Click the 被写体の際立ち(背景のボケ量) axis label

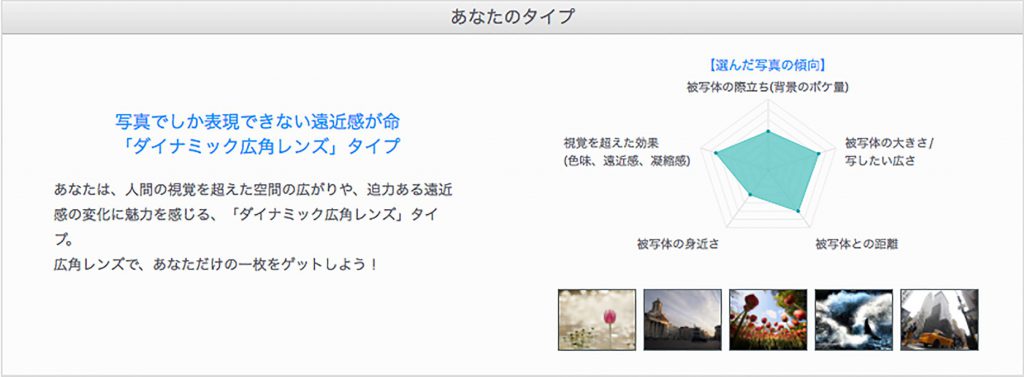(x=767, y=86)
